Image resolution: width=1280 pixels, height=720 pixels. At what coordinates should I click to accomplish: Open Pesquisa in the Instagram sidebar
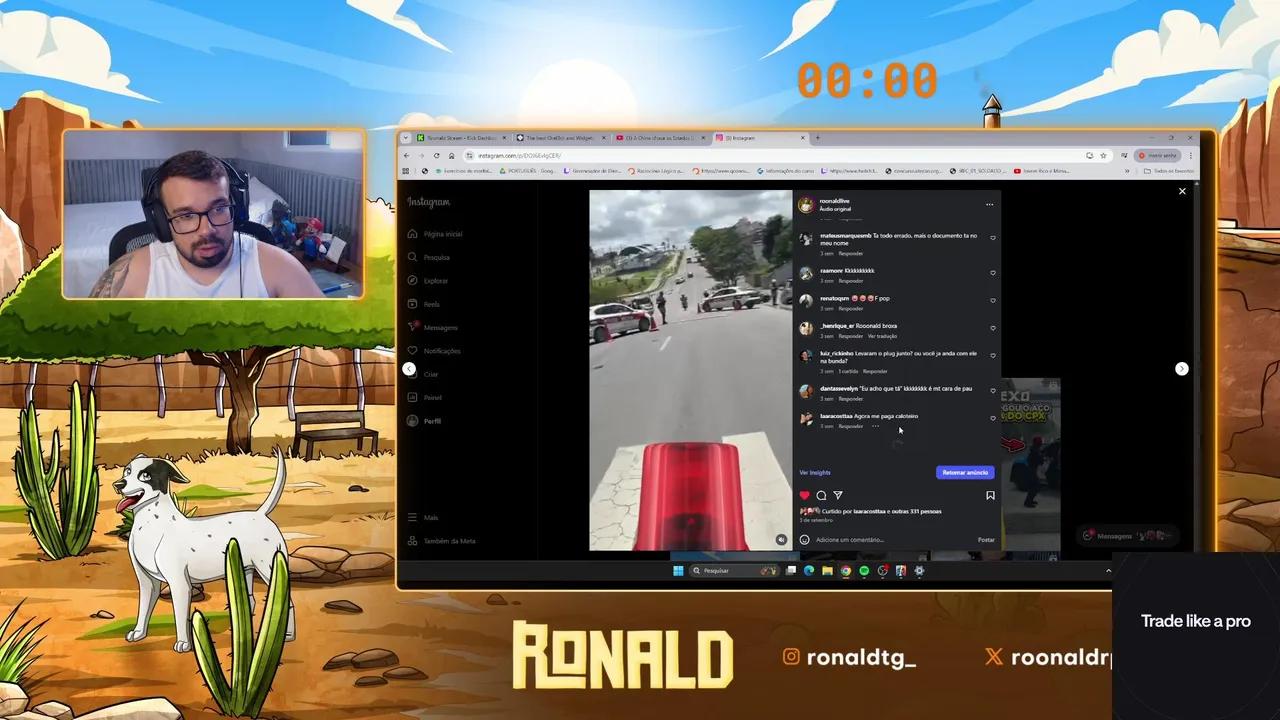click(x=429, y=257)
